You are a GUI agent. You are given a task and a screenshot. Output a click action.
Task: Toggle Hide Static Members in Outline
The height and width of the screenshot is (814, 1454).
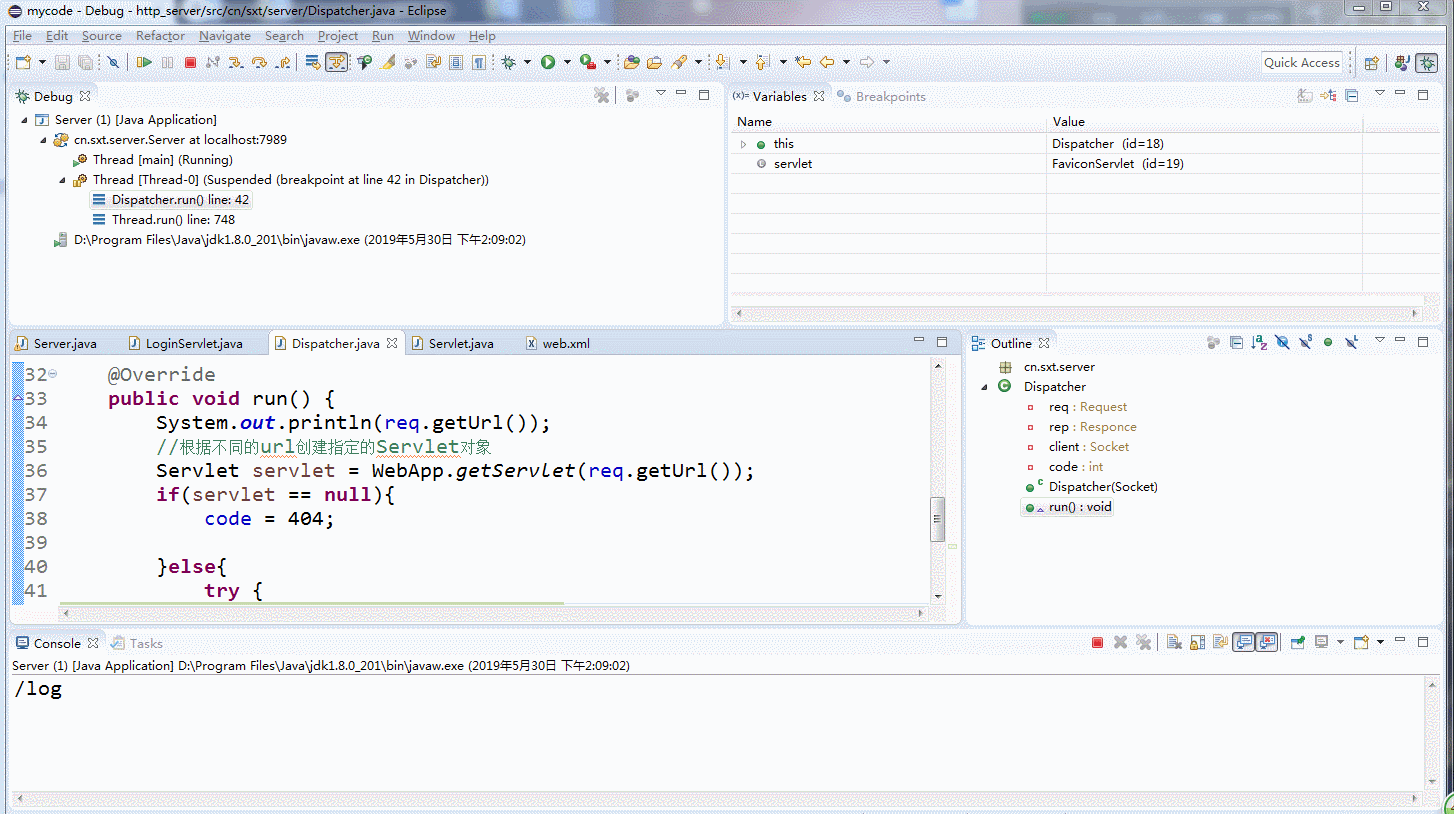(1305, 342)
